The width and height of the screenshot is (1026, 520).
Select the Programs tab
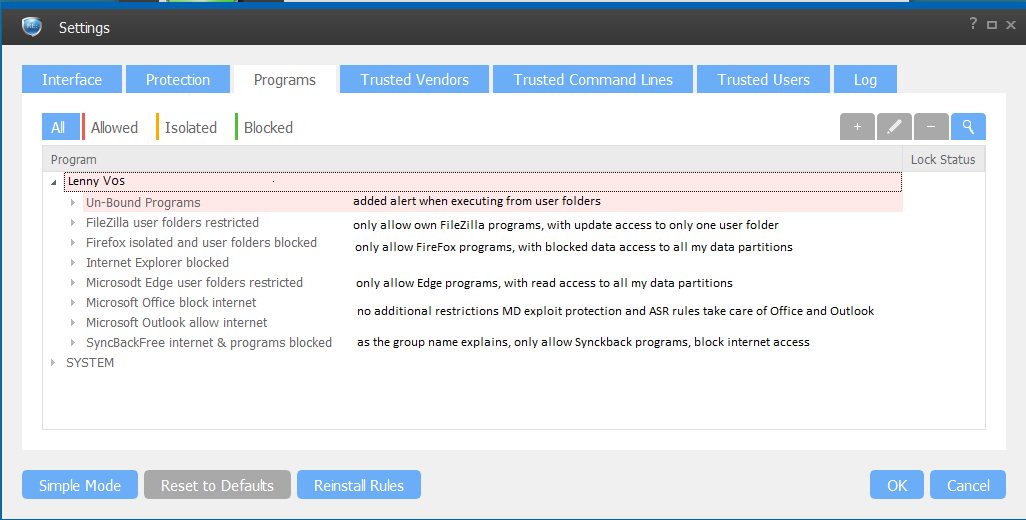(x=285, y=79)
